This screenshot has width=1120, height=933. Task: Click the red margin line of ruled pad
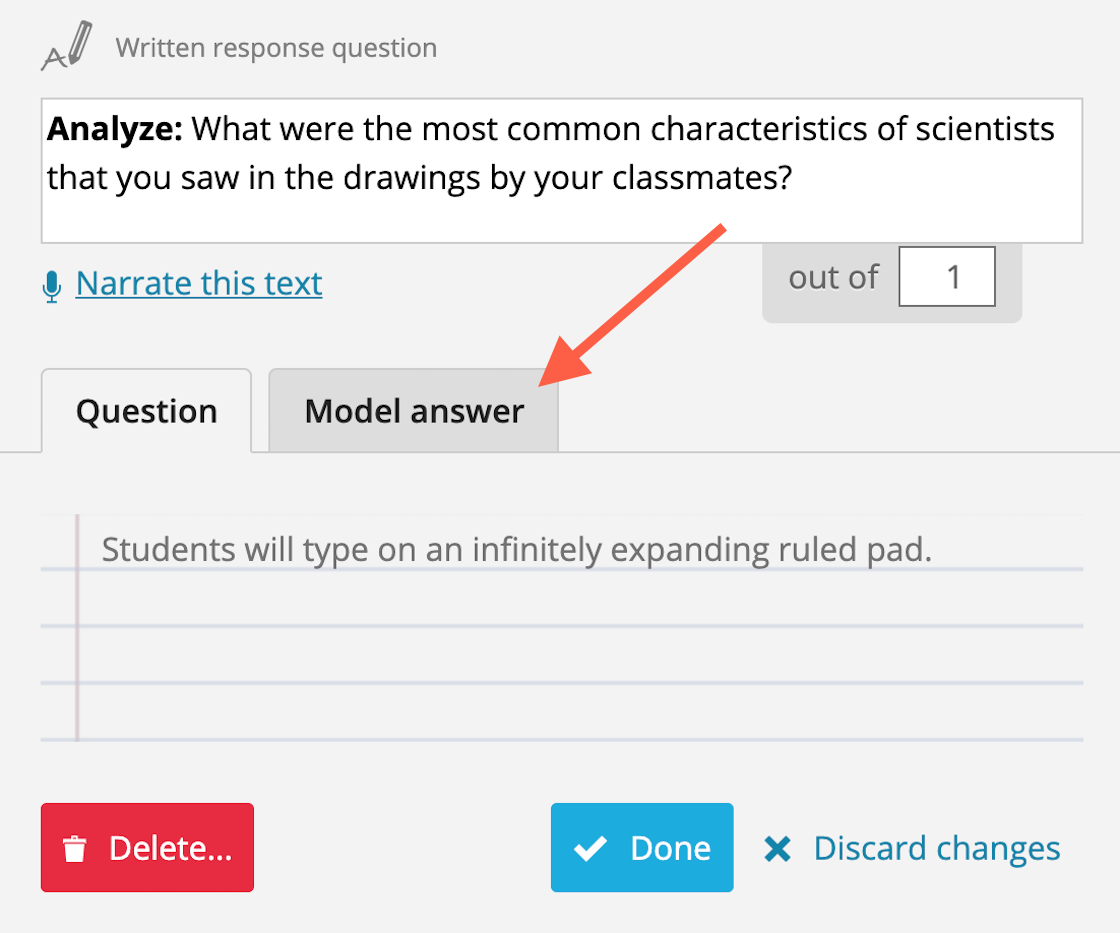pyautogui.click(x=77, y=628)
